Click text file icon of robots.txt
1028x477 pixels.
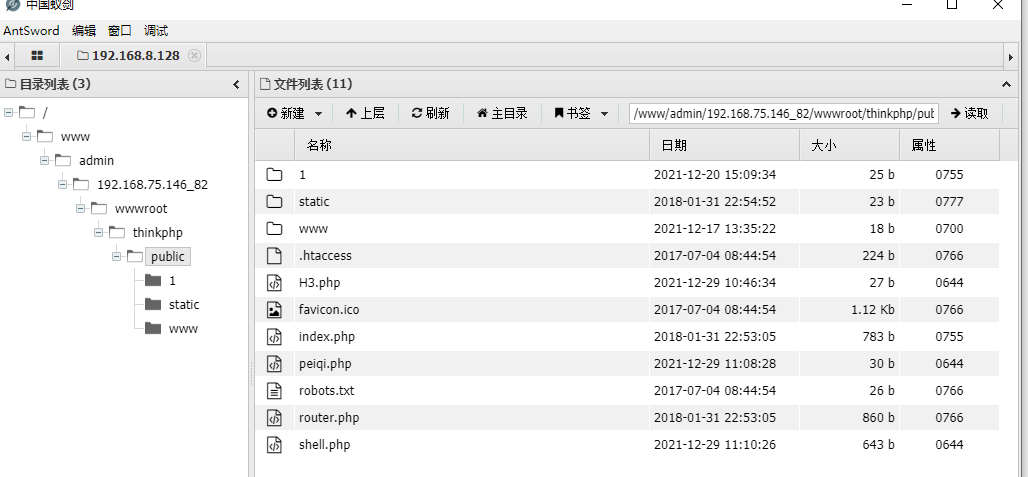275,391
